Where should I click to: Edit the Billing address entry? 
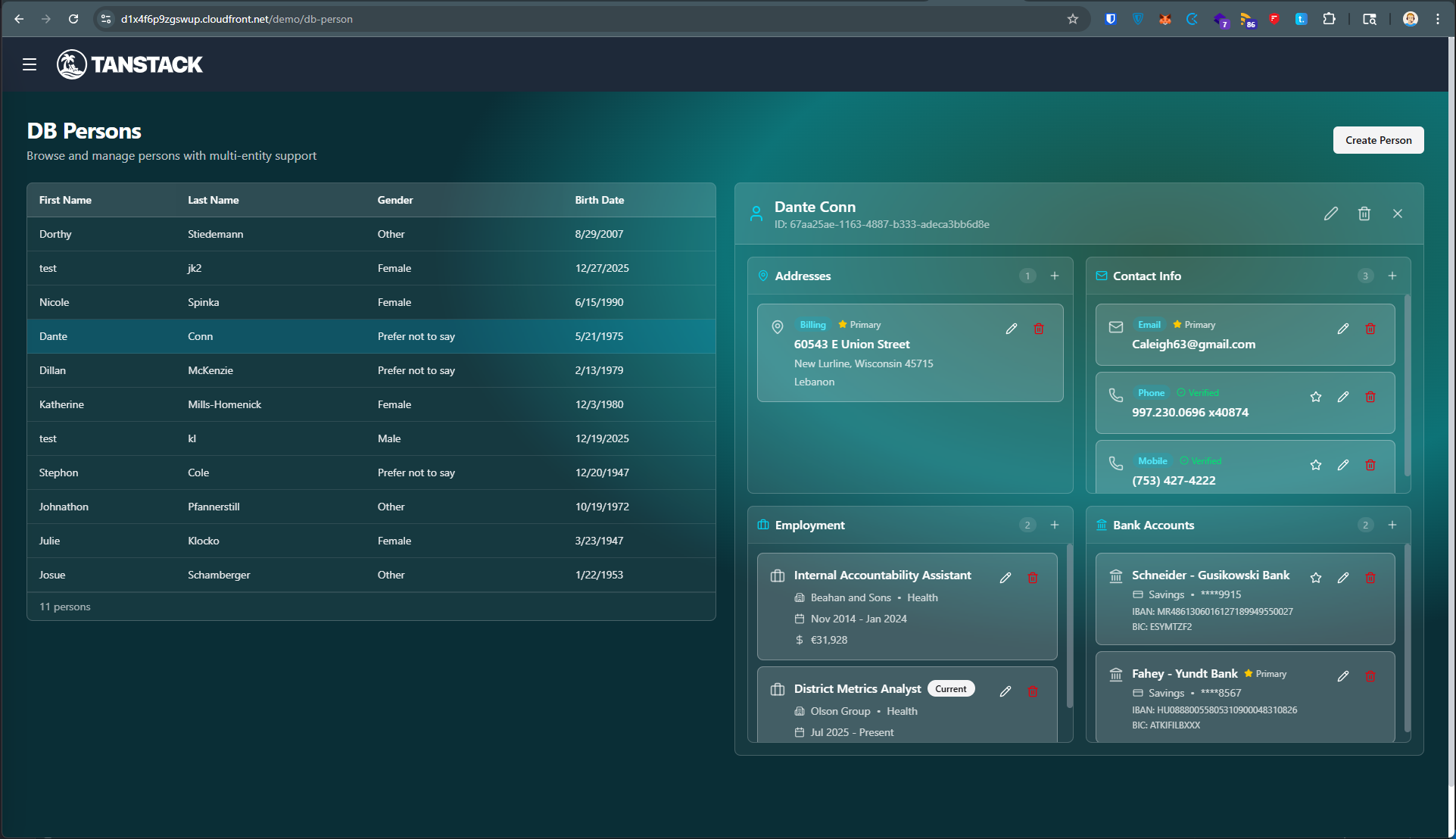point(1012,329)
